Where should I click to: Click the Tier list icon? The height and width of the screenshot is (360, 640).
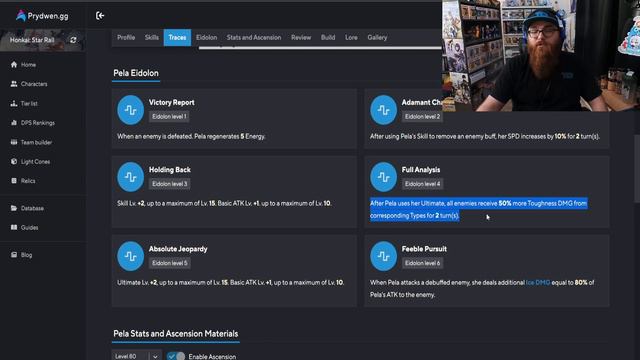[x=14, y=103]
